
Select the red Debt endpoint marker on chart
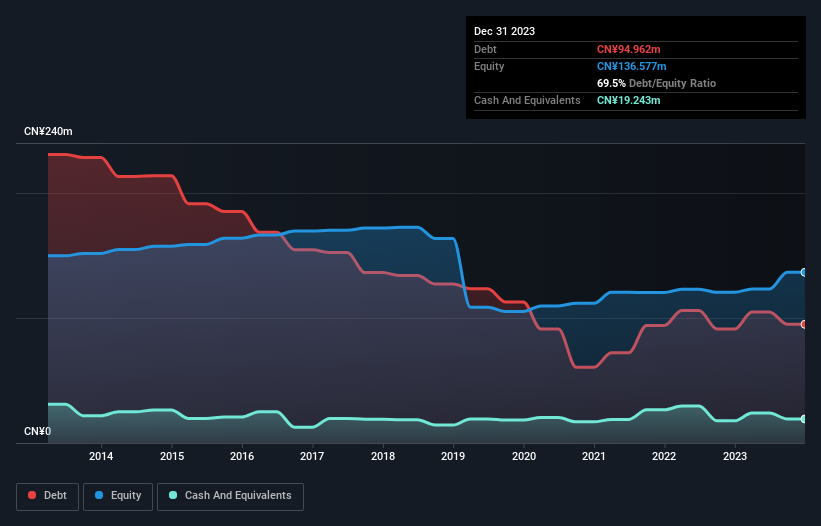tap(804, 324)
